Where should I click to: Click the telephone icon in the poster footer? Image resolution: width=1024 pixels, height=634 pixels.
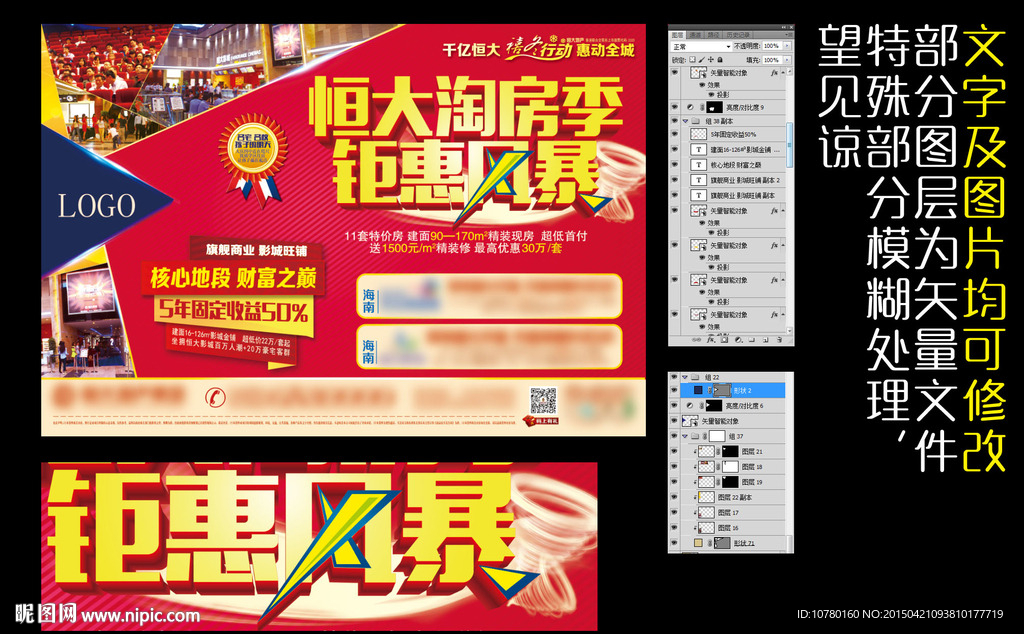click(x=215, y=396)
